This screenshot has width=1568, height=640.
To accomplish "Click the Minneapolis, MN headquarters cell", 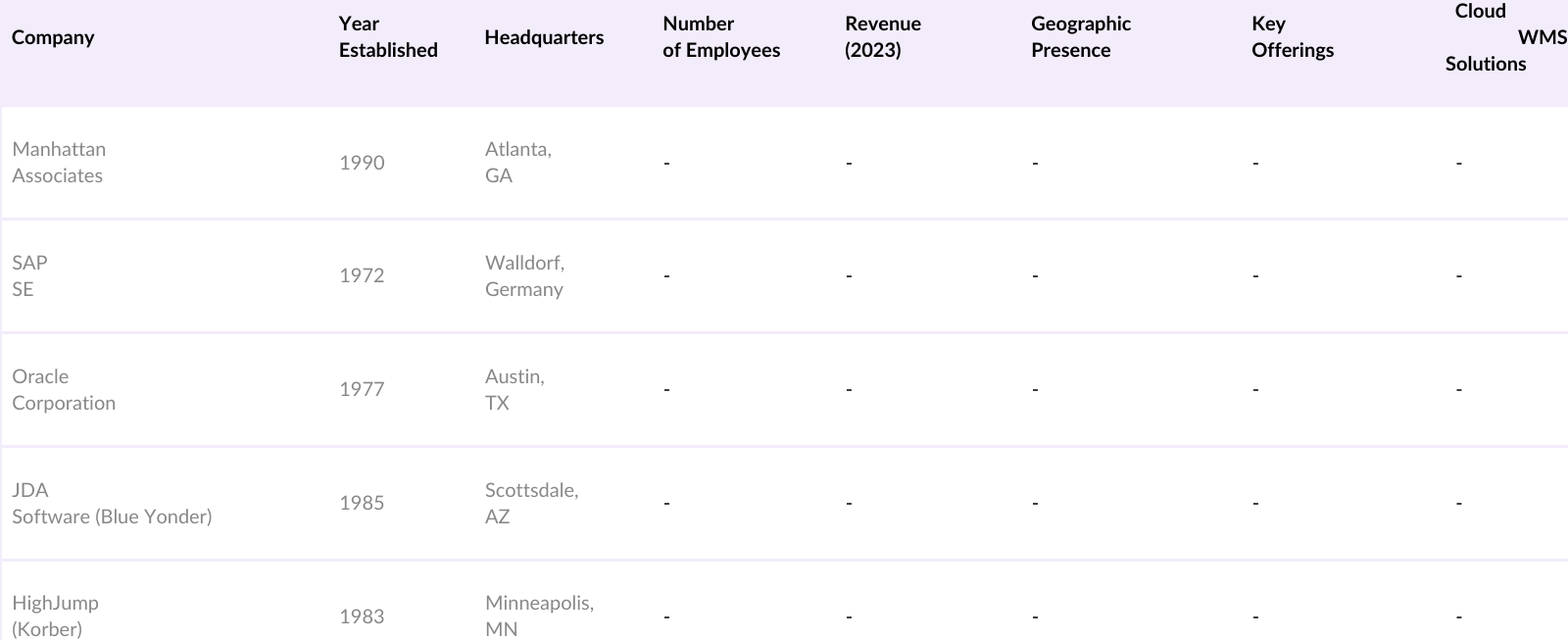I will click(x=539, y=615).
